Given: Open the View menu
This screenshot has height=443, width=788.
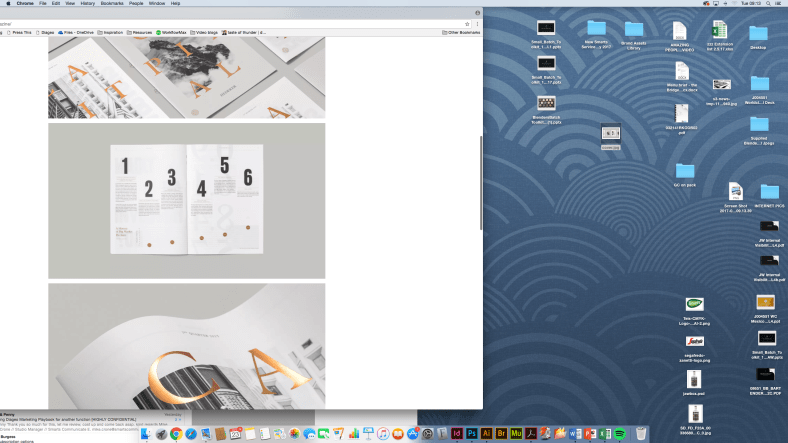Looking at the screenshot, I should click(x=70, y=3).
